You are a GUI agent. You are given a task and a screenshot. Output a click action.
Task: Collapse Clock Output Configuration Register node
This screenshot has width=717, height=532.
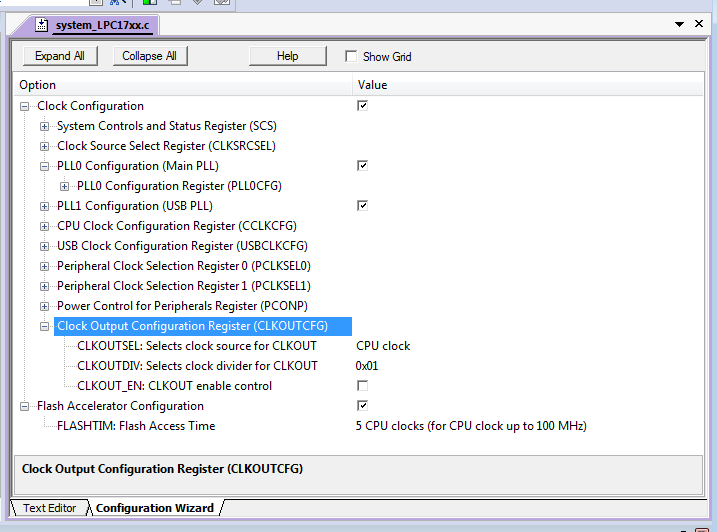click(x=44, y=326)
